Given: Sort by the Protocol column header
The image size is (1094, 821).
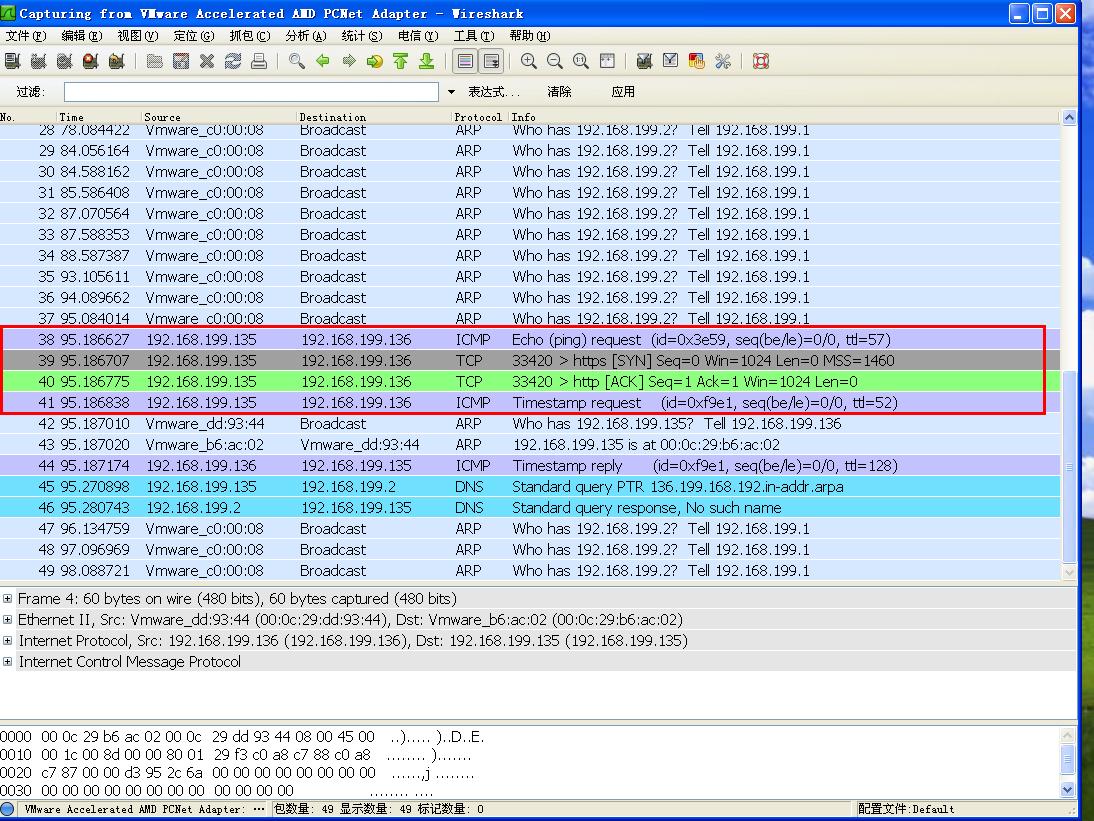Looking at the screenshot, I should [x=479, y=117].
